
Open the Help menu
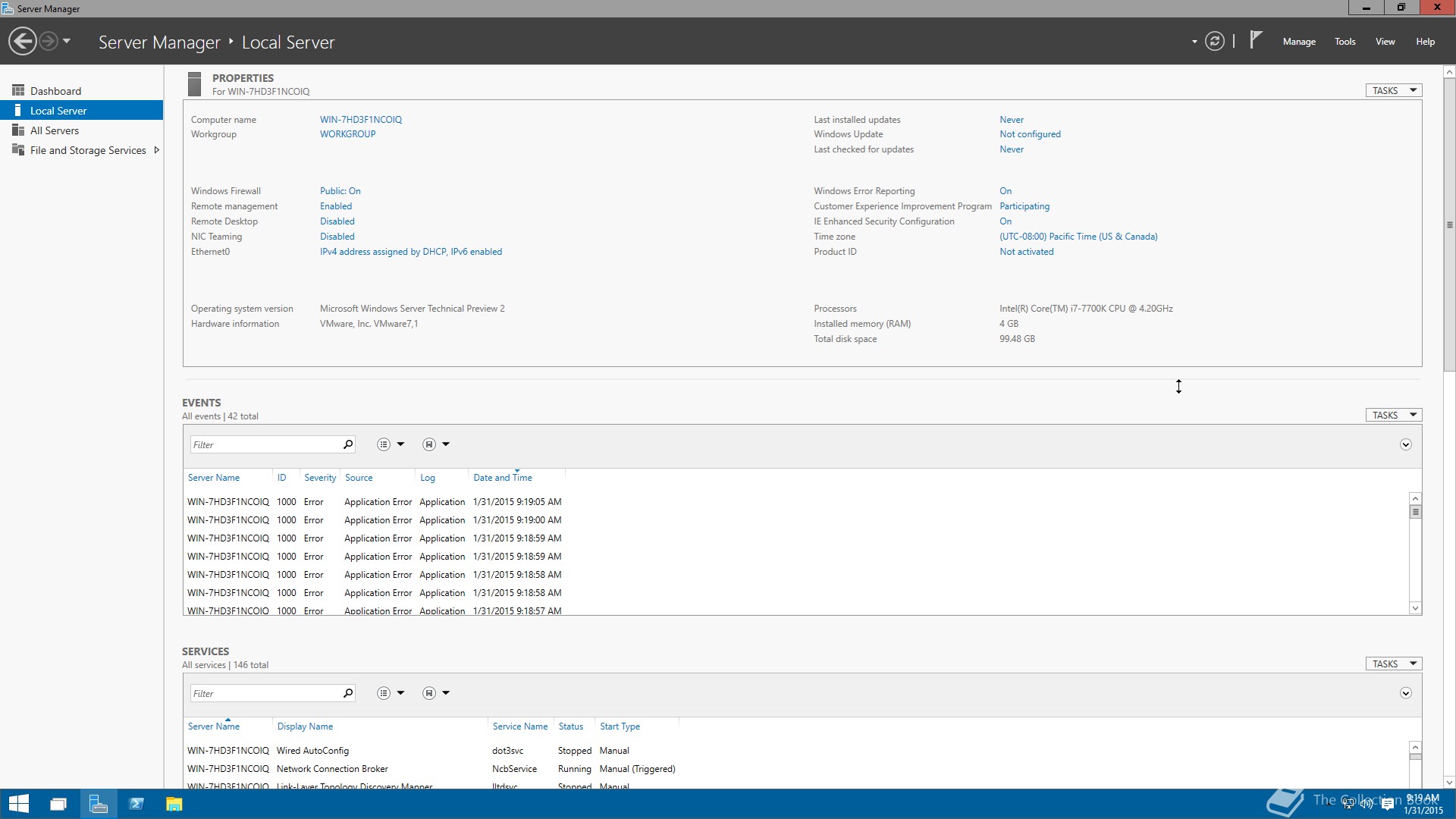[1425, 42]
